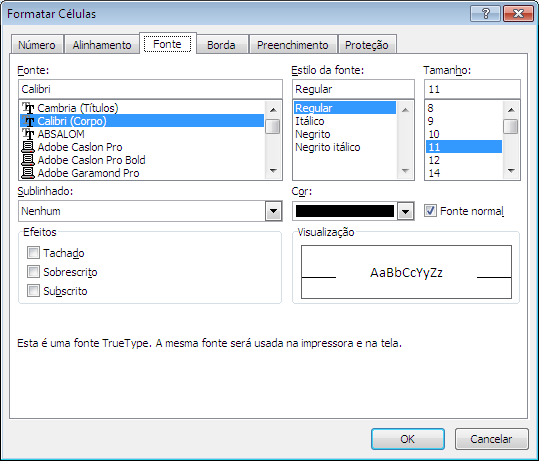The image size is (539, 461).
Task: Click the Tamanho size input field
Action: pyautogui.click(x=472, y=89)
